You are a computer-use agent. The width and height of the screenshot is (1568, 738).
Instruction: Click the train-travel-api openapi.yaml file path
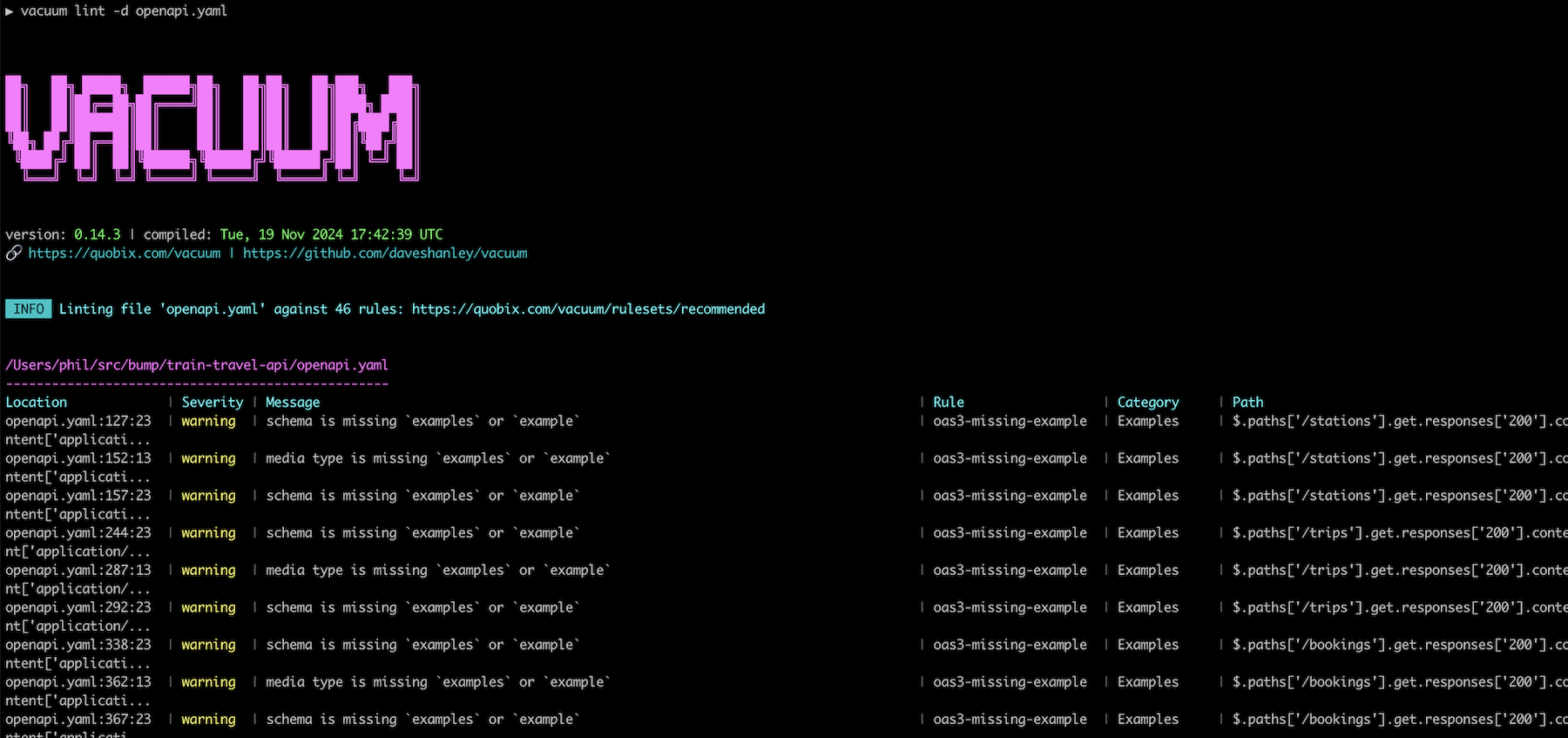(x=197, y=365)
